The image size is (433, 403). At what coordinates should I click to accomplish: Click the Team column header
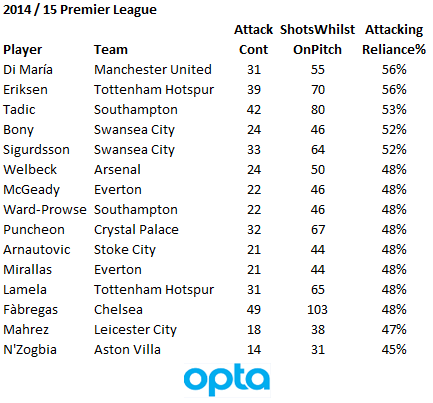[x=111, y=50]
